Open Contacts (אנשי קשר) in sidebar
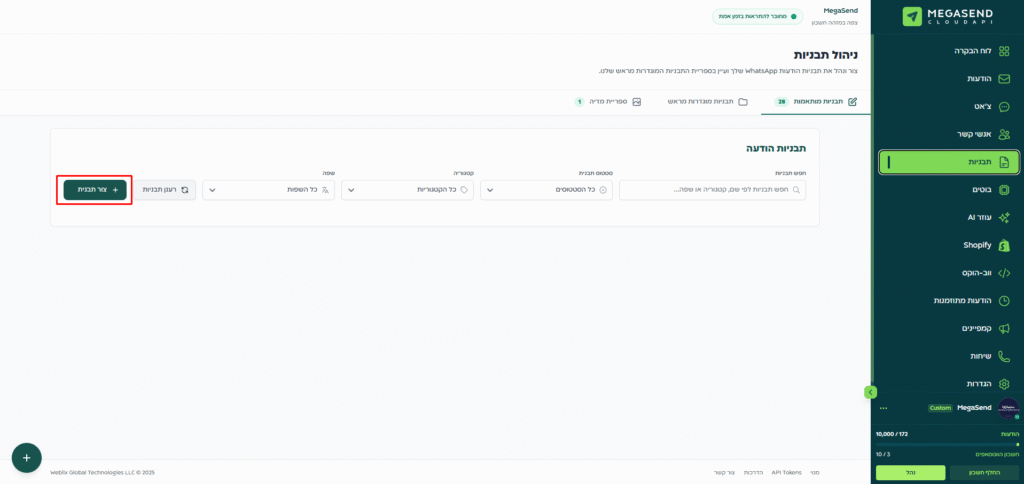Image resolution: width=1024 pixels, height=484 pixels. coord(1004,134)
